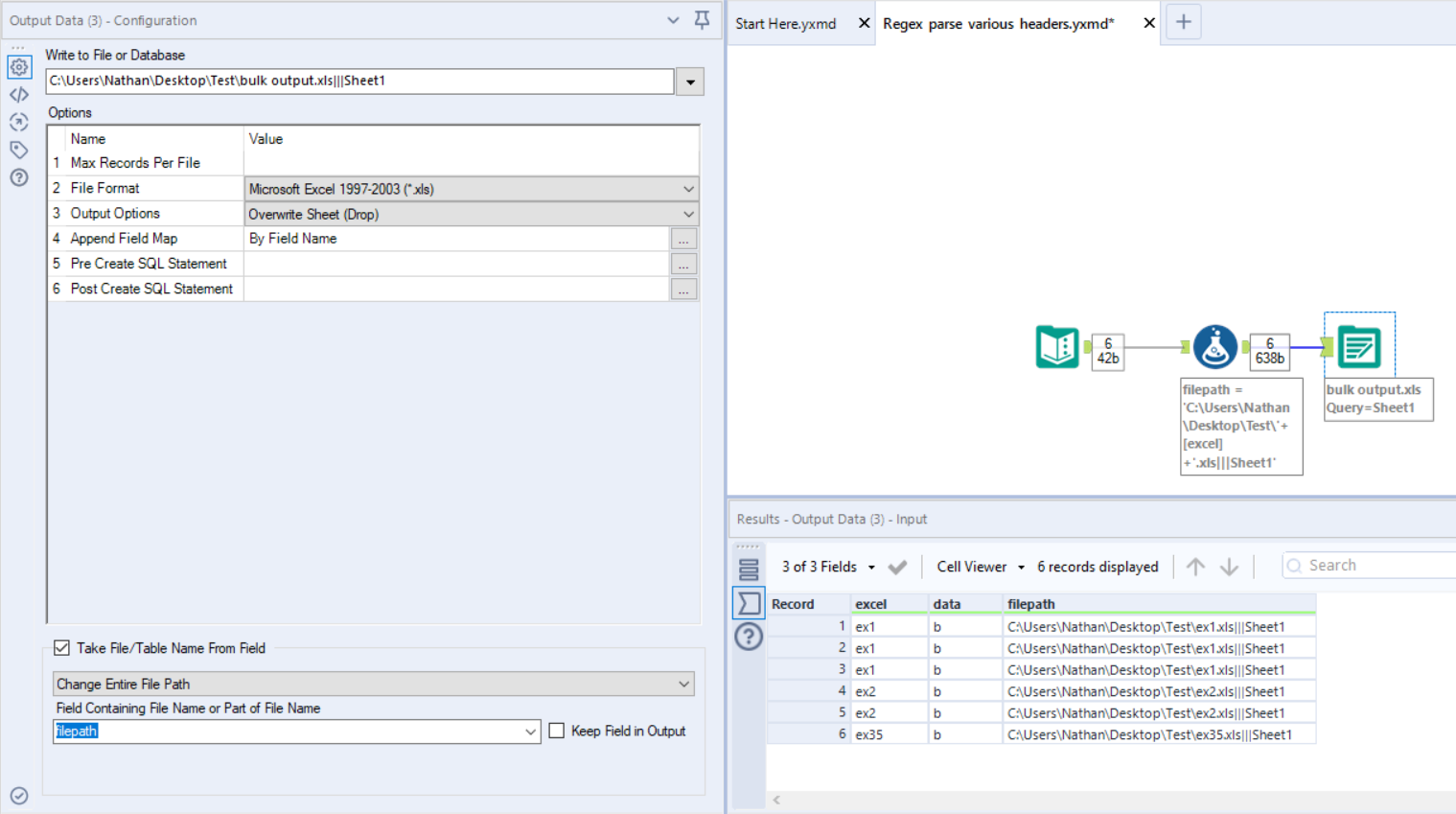Select the Input Data tool on the canvas
Viewport: 1456px width, 814px height.
[x=1056, y=348]
